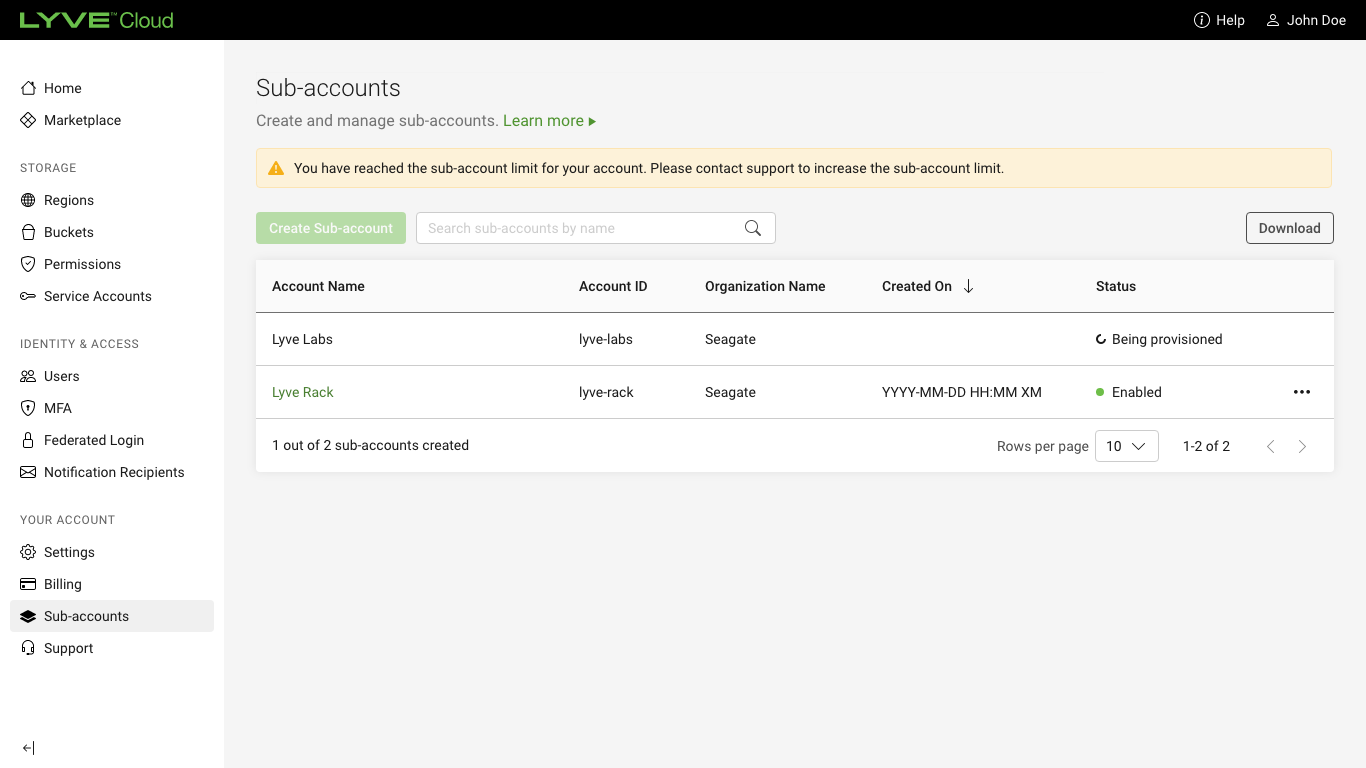Click the search sub-accounts by name field

[580, 228]
